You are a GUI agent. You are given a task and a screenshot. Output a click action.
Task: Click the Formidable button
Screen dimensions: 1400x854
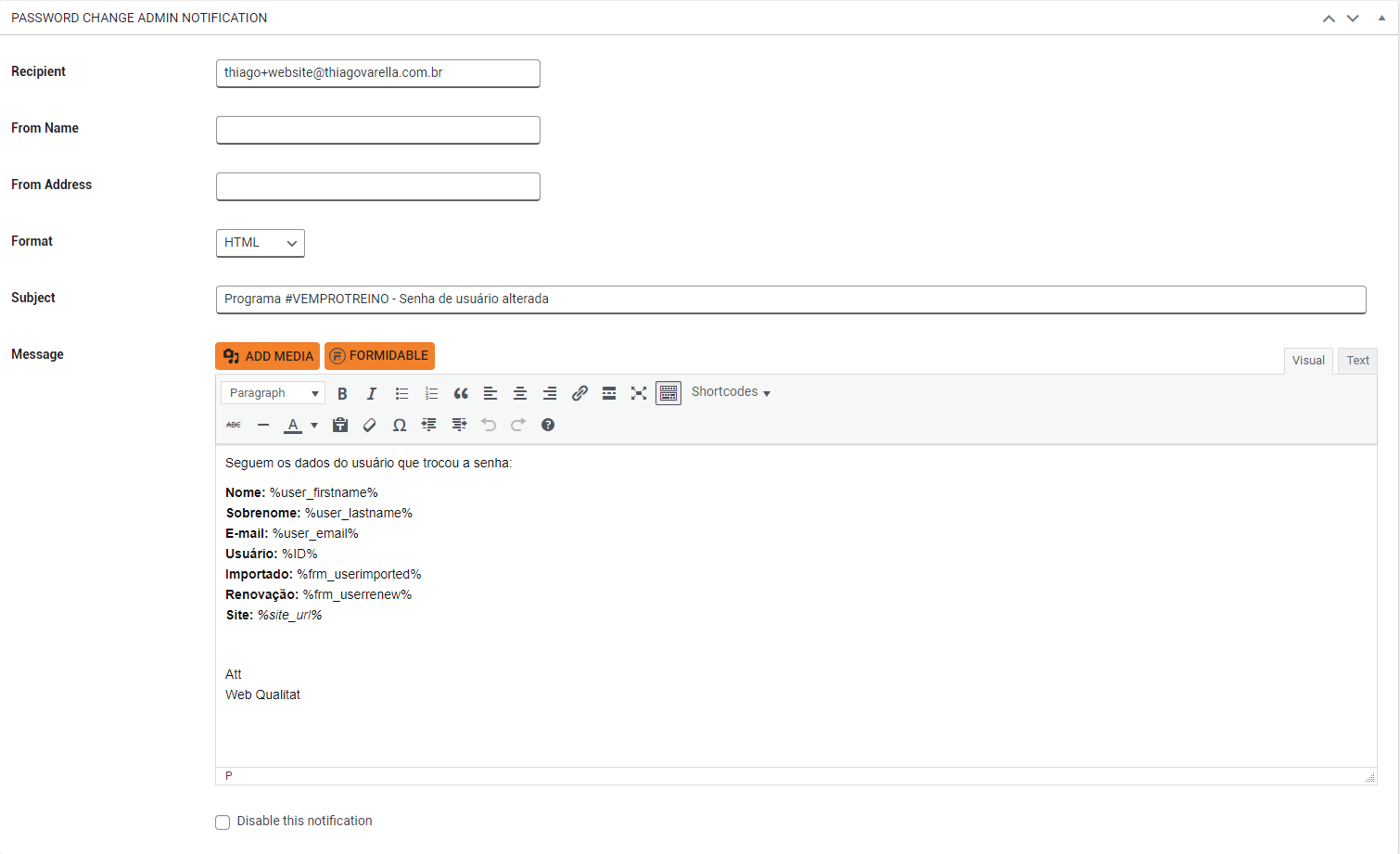click(379, 356)
